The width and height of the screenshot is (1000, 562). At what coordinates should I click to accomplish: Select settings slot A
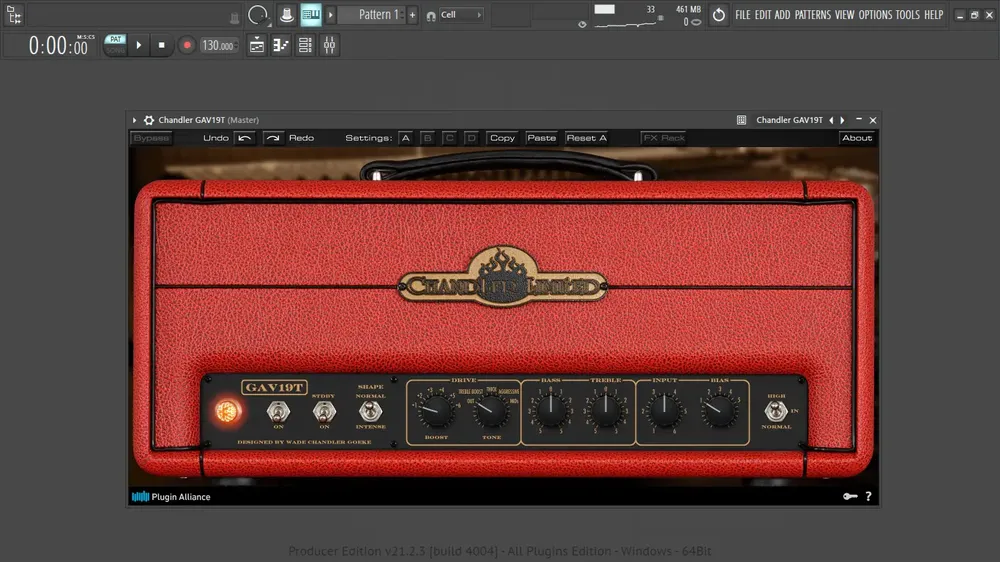pyautogui.click(x=406, y=138)
